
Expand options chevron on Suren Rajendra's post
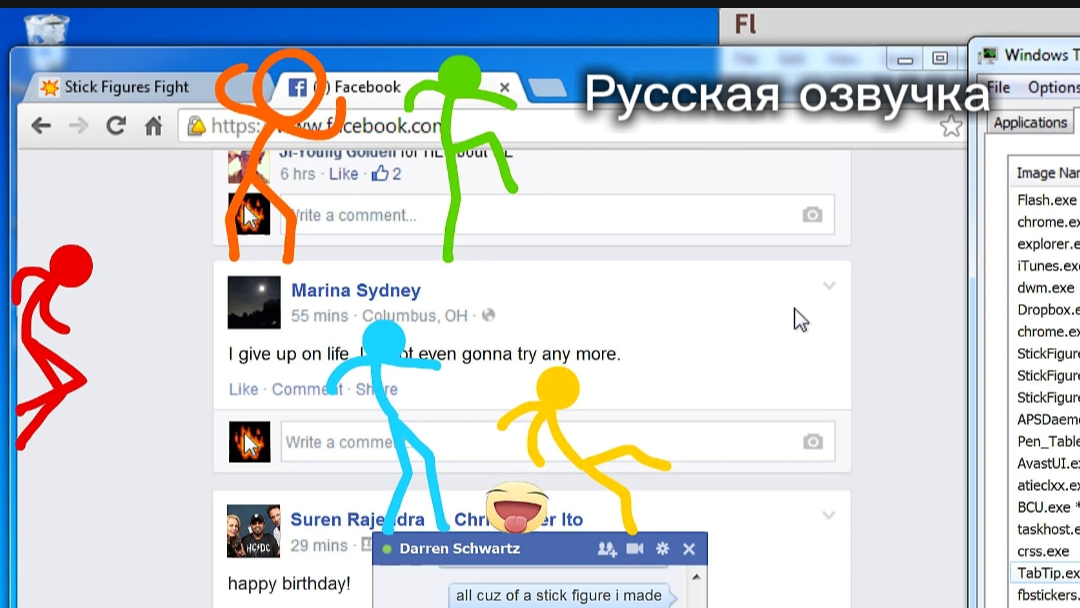[x=829, y=515]
